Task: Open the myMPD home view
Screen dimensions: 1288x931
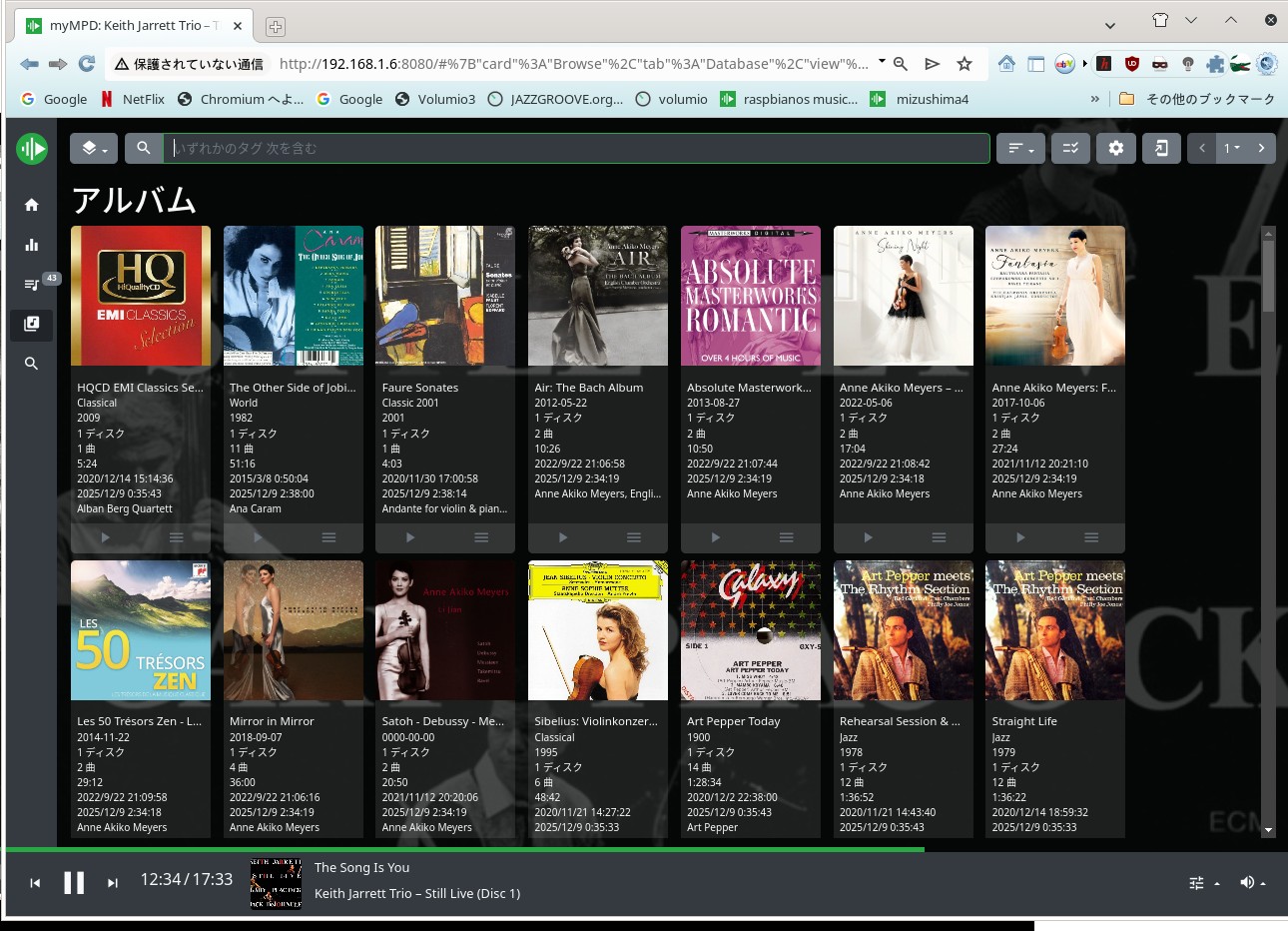Action: pos(31,205)
